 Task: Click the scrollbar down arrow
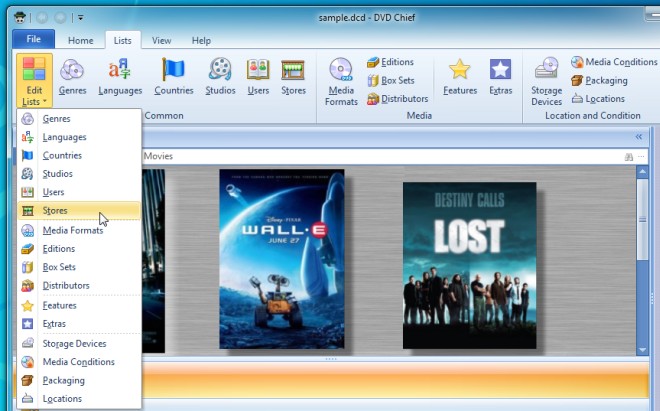642,350
